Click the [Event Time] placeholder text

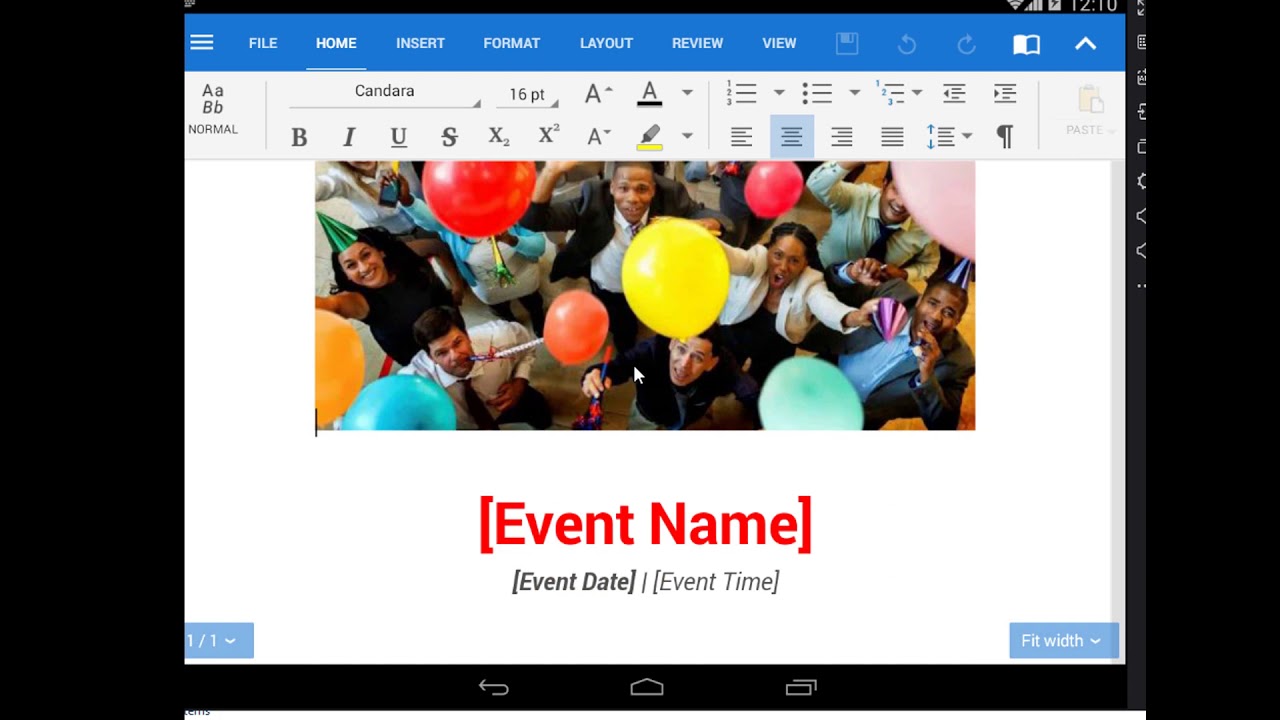coord(716,582)
